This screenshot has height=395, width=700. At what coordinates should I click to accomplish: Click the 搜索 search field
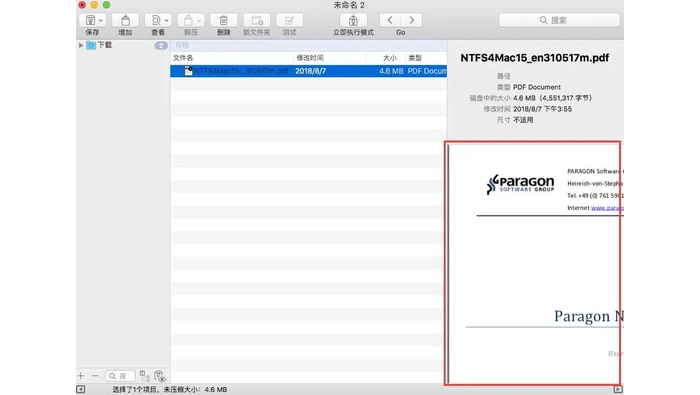tap(559, 20)
